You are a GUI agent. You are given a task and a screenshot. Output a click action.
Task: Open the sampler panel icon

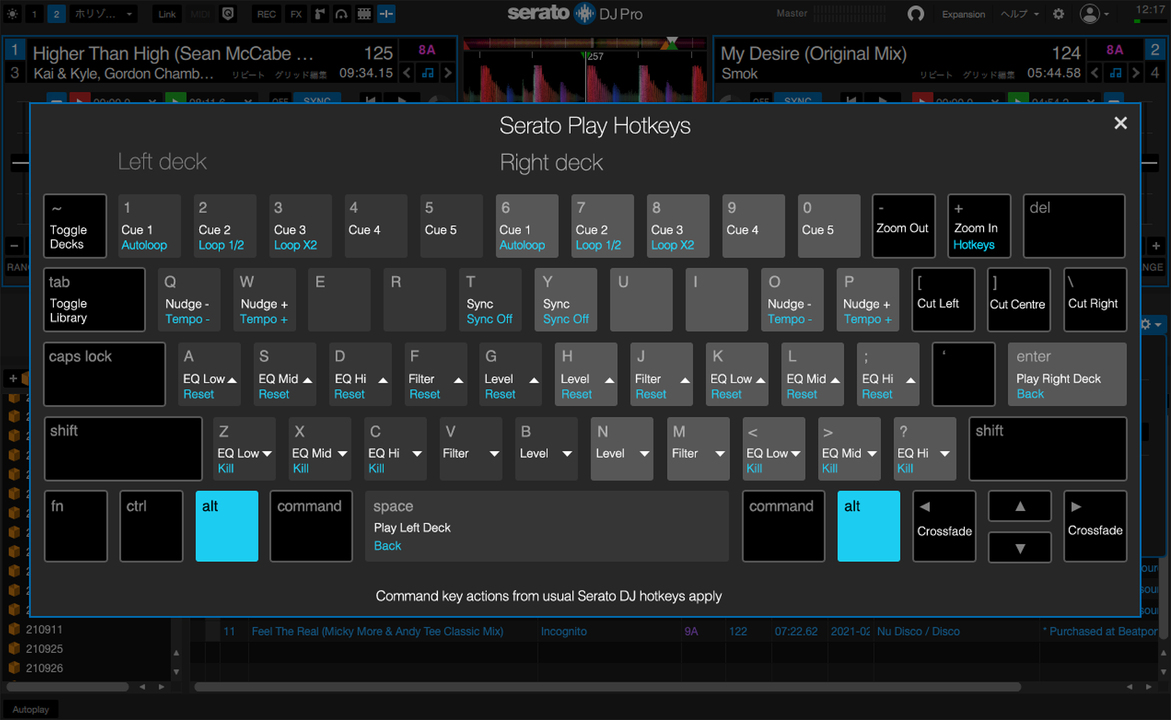point(320,13)
